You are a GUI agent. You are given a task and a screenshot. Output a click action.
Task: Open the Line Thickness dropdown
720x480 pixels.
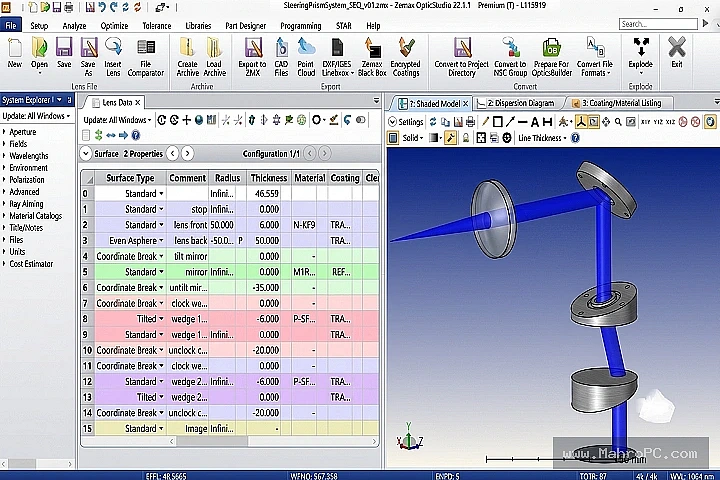coord(542,138)
